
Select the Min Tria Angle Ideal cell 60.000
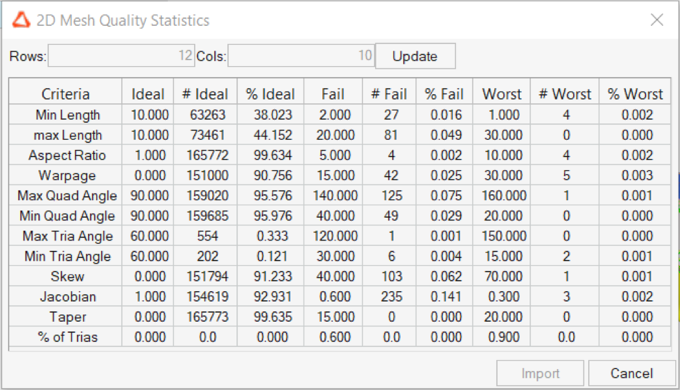pyautogui.click(x=148, y=256)
